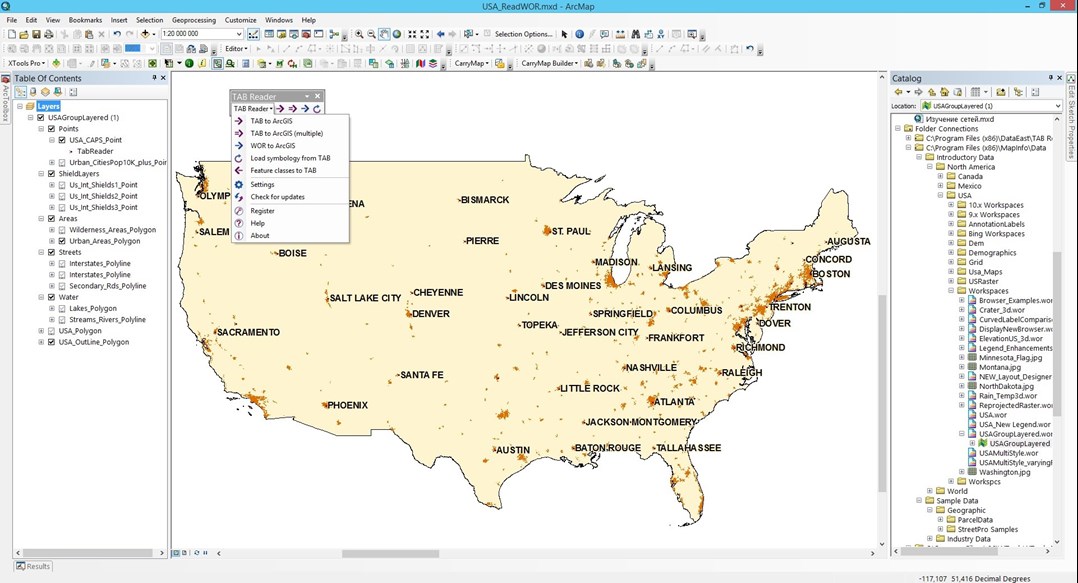1078x583 pixels.
Task: Choose Load symbology from TAB
Action: tap(290, 158)
